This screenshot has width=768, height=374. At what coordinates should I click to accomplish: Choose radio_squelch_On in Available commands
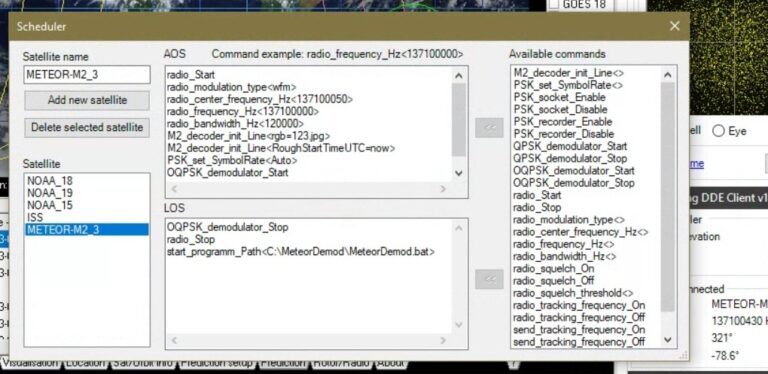coord(554,269)
